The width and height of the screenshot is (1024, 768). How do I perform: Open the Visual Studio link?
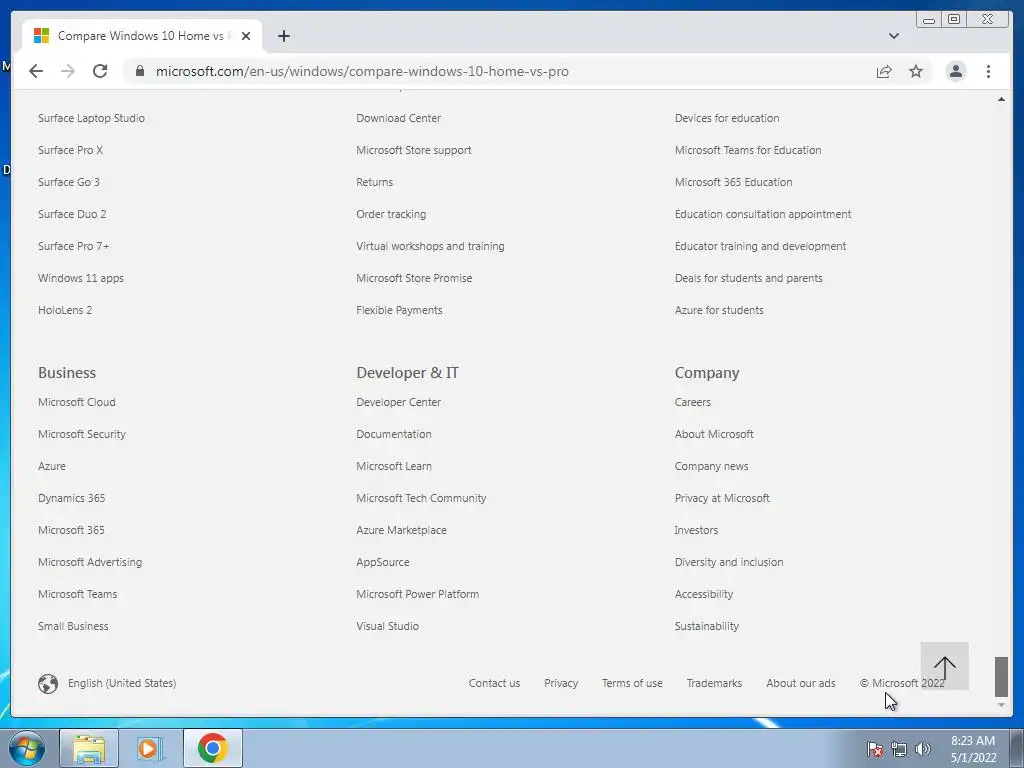point(387,626)
